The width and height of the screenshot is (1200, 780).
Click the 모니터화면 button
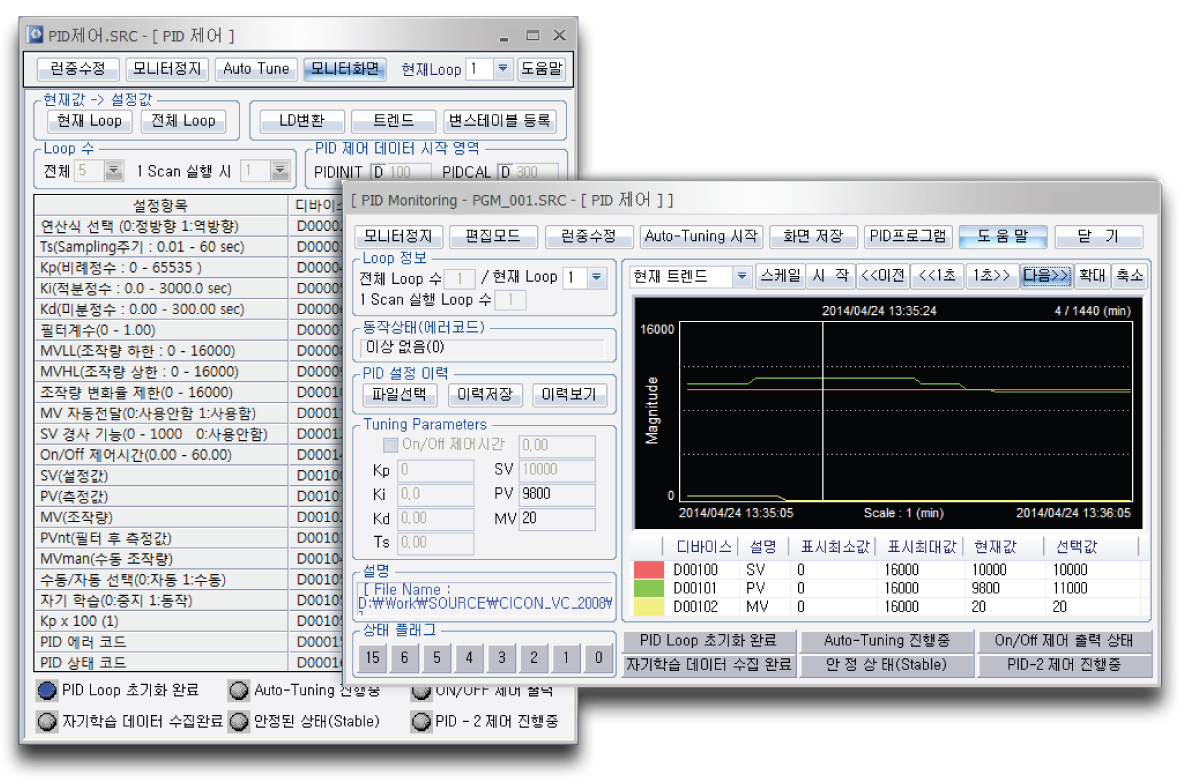pyautogui.click(x=344, y=69)
